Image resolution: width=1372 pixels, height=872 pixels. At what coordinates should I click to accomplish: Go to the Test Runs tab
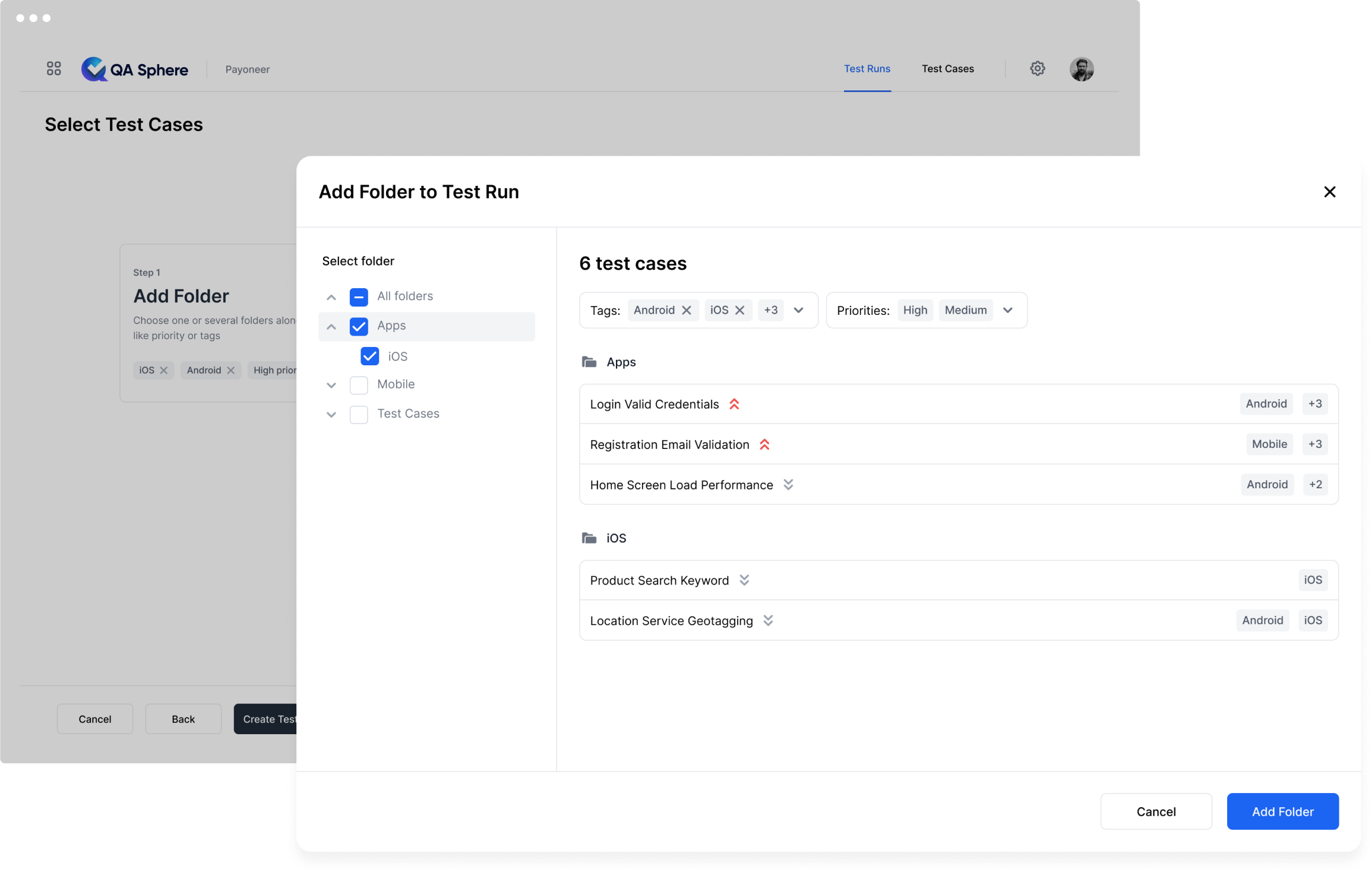click(x=867, y=69)
